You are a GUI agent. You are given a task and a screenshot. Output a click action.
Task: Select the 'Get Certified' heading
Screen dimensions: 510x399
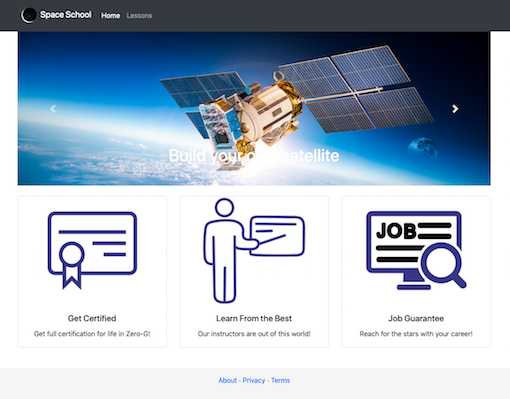[x=92, y=318]
